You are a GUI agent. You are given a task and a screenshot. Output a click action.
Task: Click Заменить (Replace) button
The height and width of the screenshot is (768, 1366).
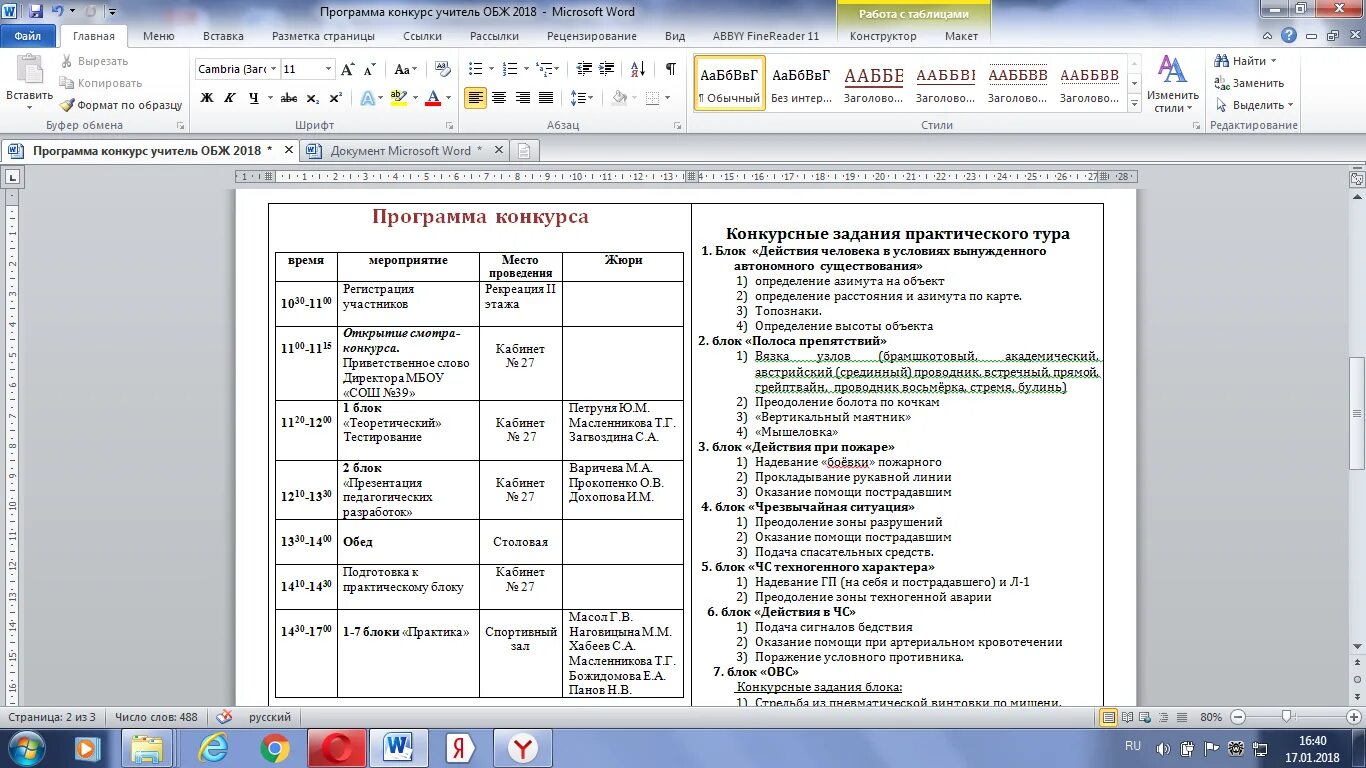[x=1249, y=83]
